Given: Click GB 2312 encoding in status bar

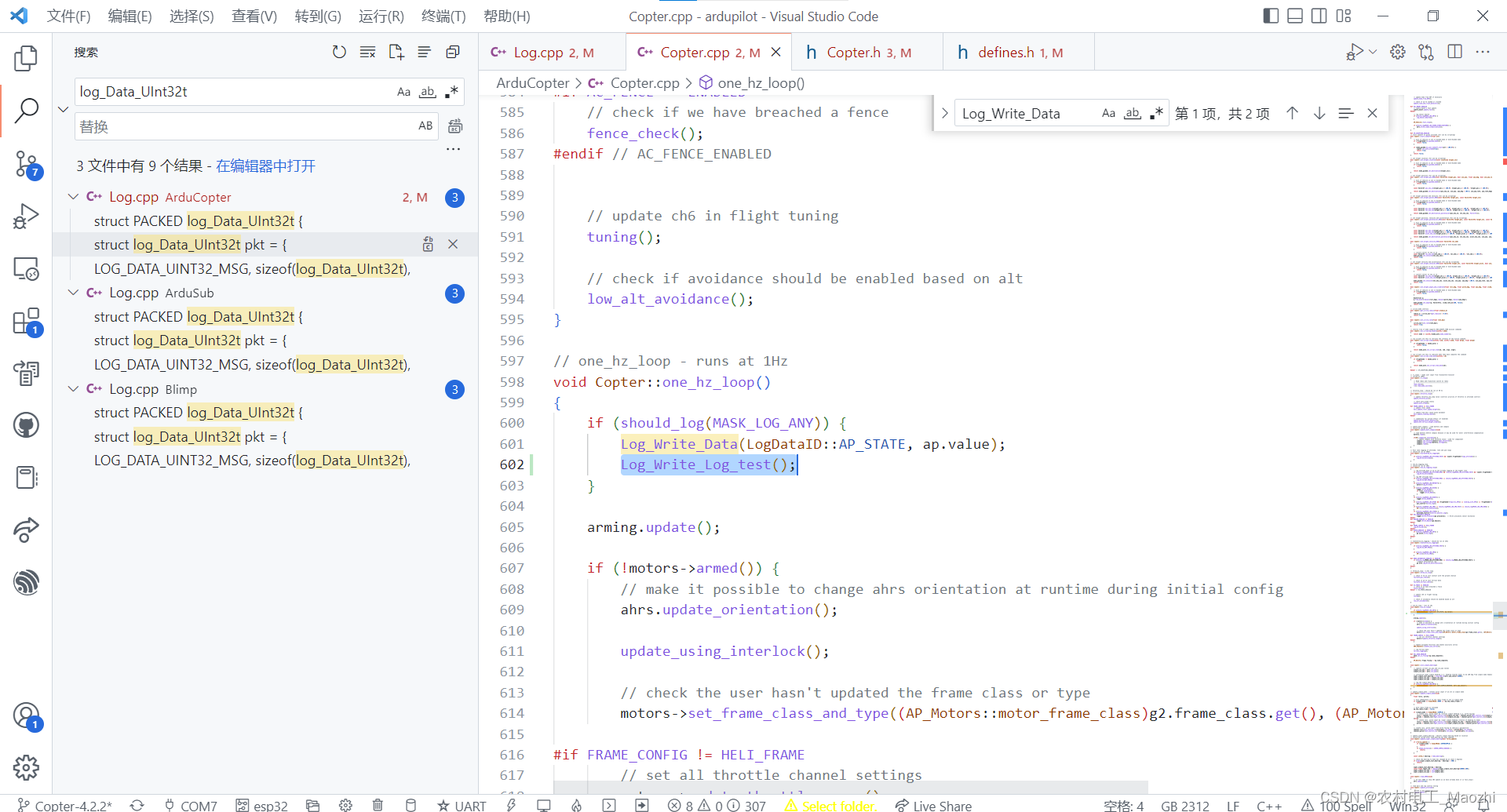Looking at the screenshot, I should coord(1185,806).
